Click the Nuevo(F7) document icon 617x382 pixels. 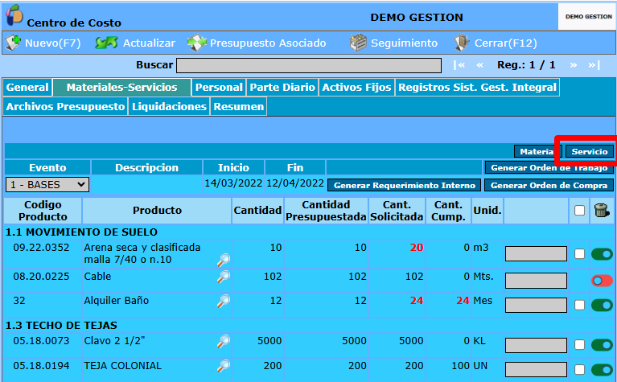pyautogui.click(x=13, y=42)
